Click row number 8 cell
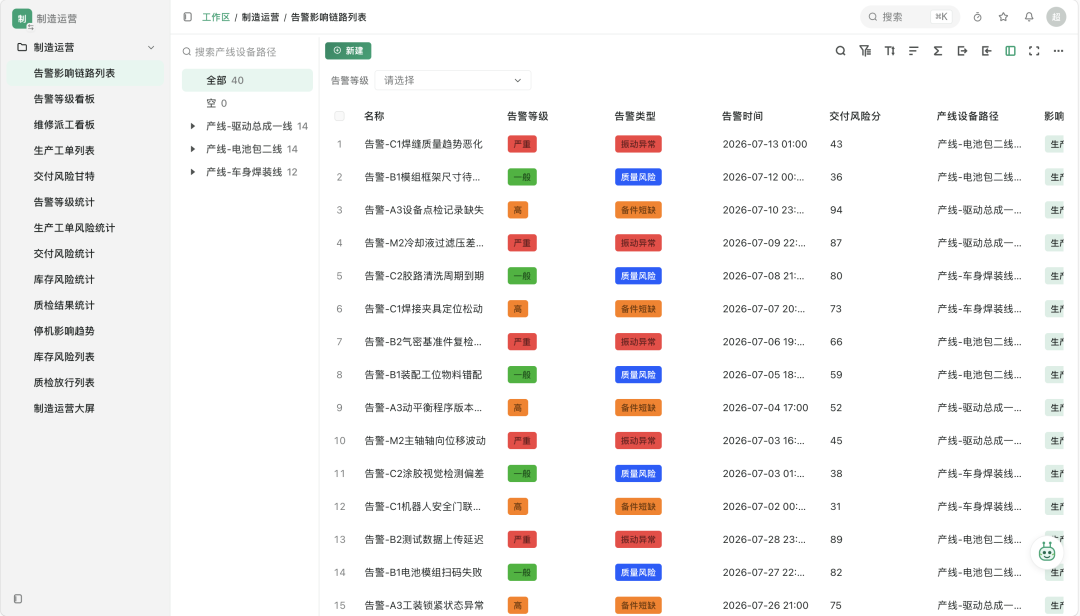Viewport: 1080px width, 616px height. pyautogui.click(x=340, y=375)
